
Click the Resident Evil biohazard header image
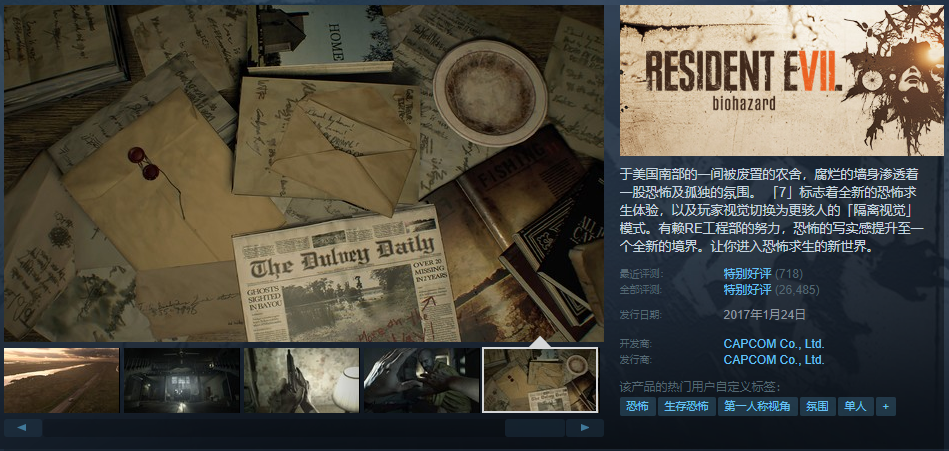click(x=781, y=81)
